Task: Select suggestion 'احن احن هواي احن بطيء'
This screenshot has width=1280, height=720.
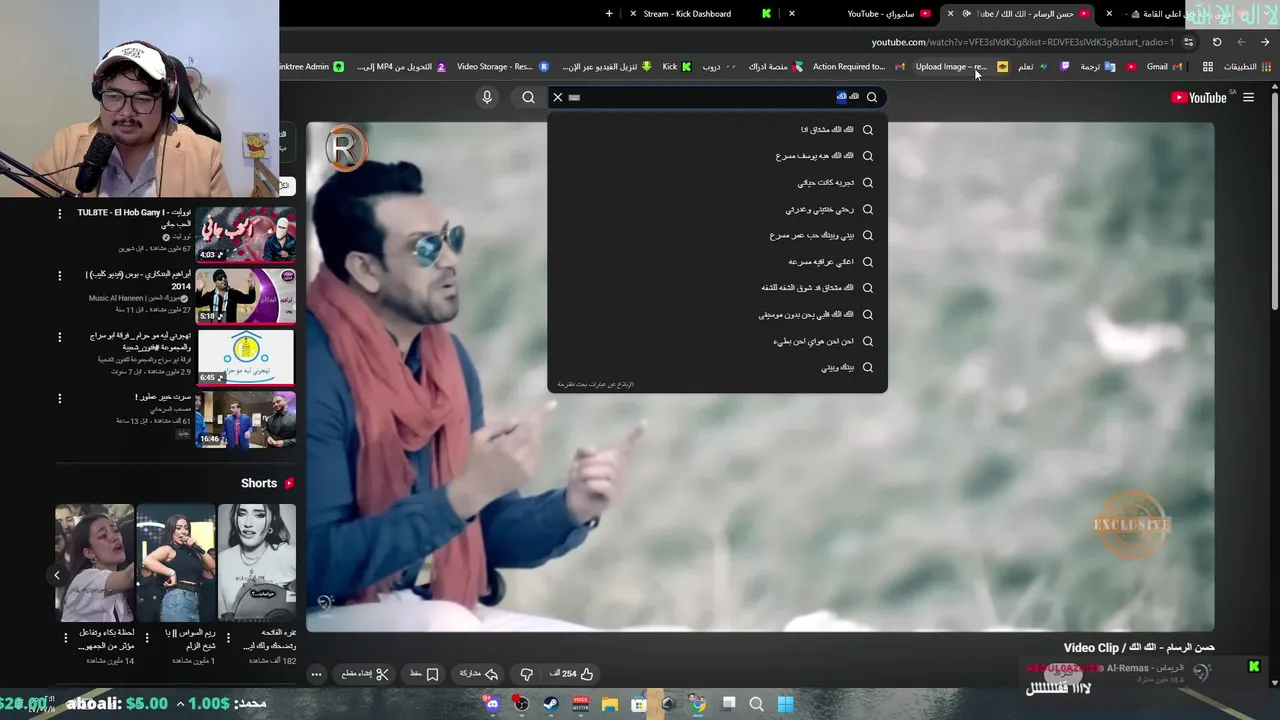Action: [717, 341]
